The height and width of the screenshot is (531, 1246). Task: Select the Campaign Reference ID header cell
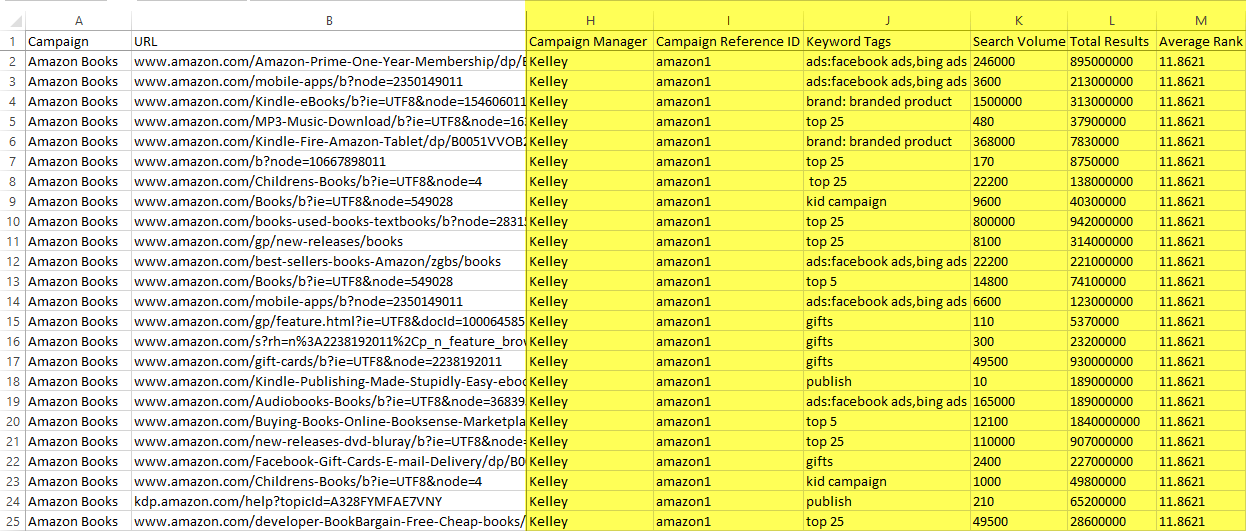728,42
